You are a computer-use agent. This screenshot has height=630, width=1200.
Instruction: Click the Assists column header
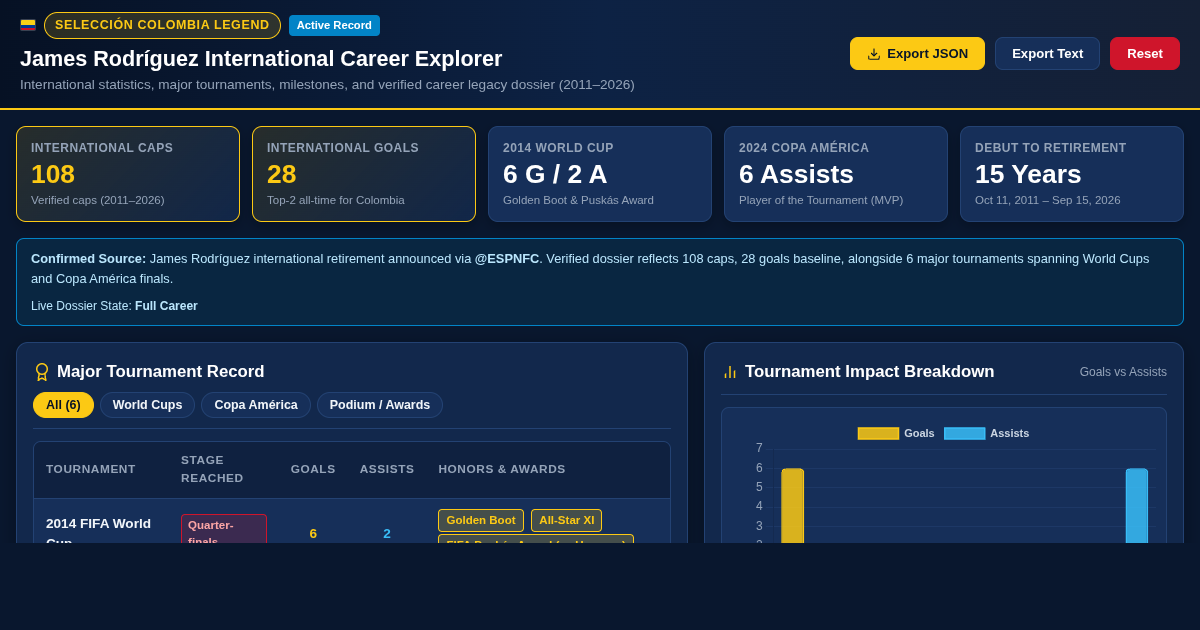pyautogui.click(x=387, y=469)
